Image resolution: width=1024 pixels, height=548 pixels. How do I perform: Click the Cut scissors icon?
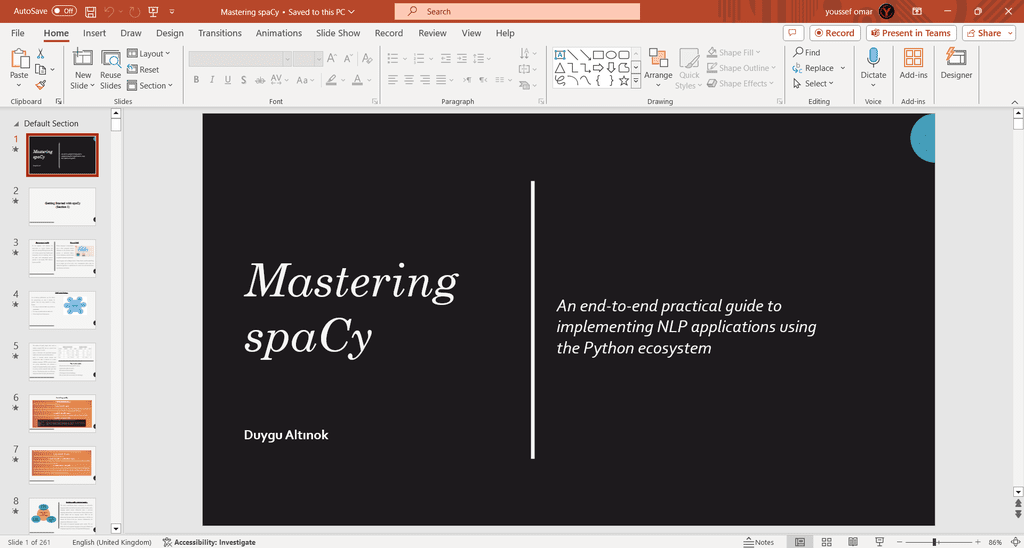[x=40, y=54]
